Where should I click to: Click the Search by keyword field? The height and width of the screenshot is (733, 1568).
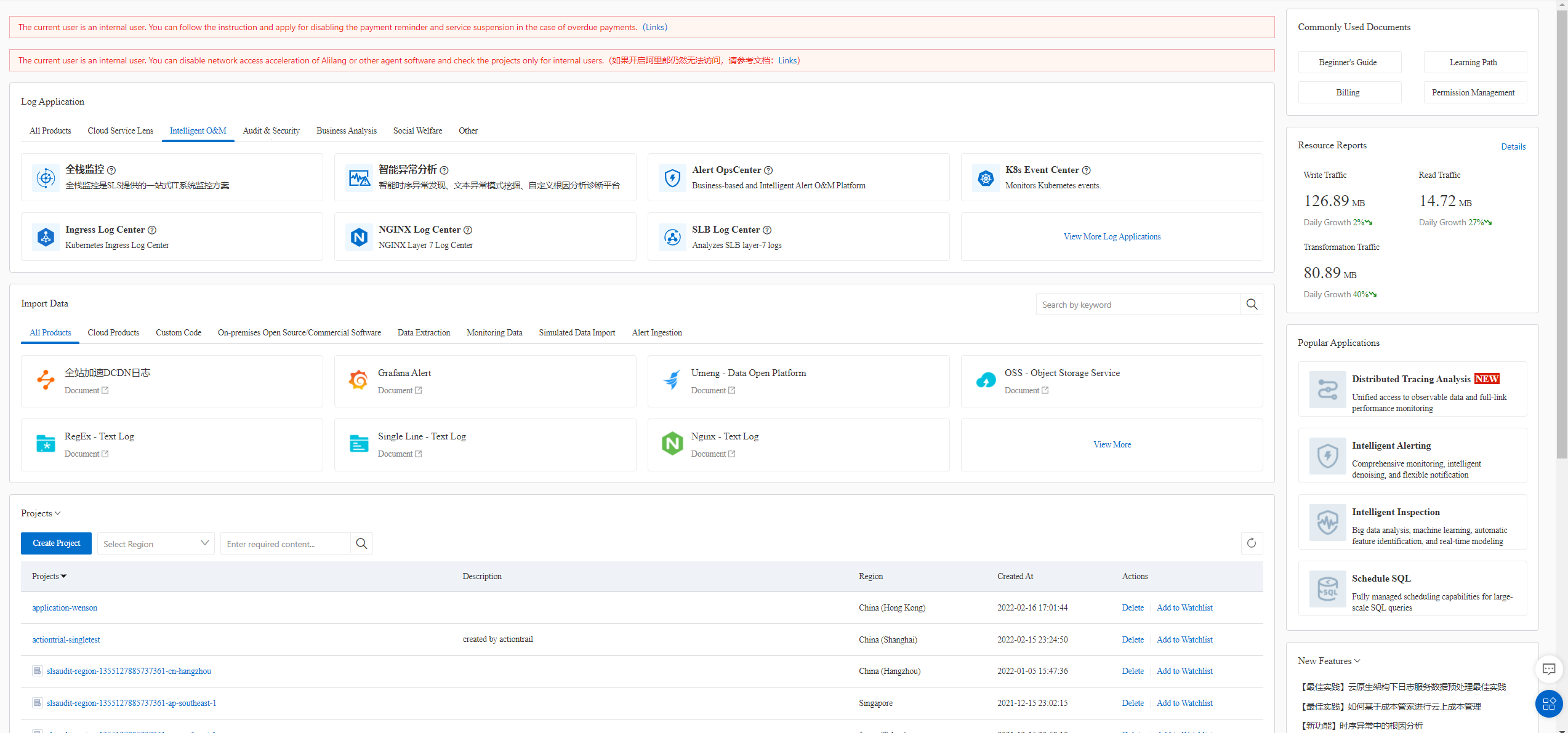click(x=1138, y=304)
